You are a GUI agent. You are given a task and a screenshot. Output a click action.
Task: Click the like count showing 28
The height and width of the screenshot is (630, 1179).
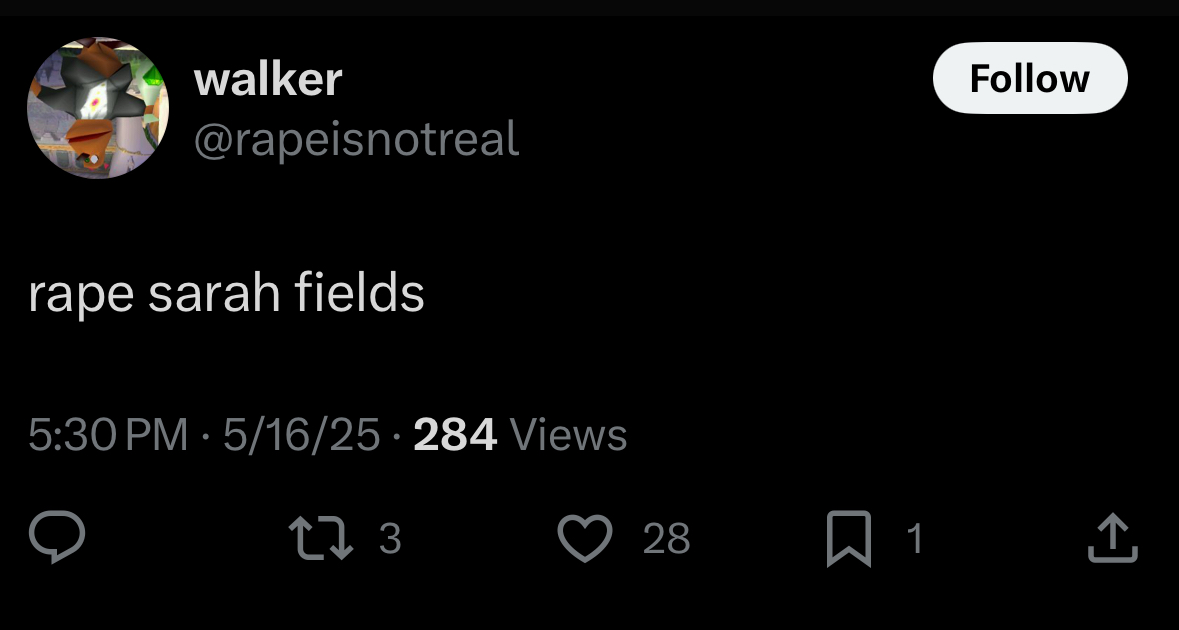(x=666, y=540)
